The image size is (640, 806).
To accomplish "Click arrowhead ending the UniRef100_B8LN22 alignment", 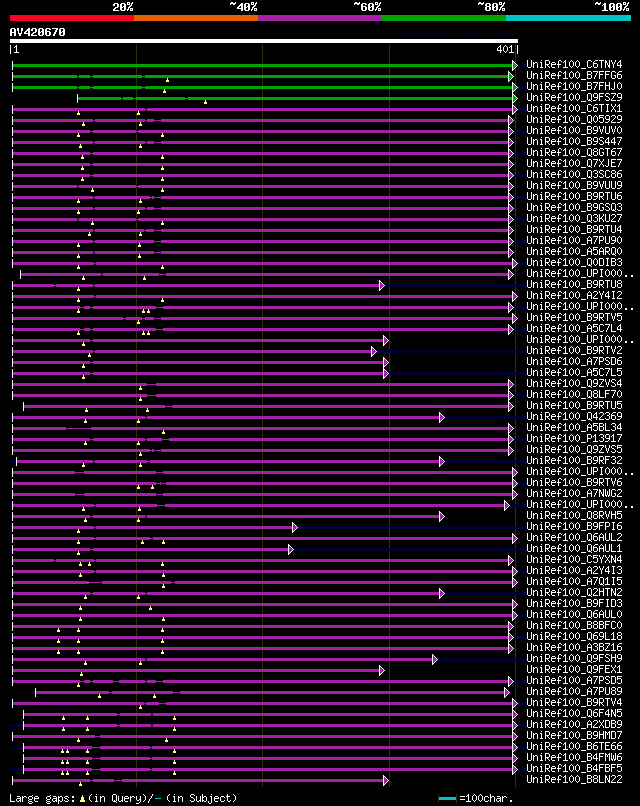I will [386, 780].
